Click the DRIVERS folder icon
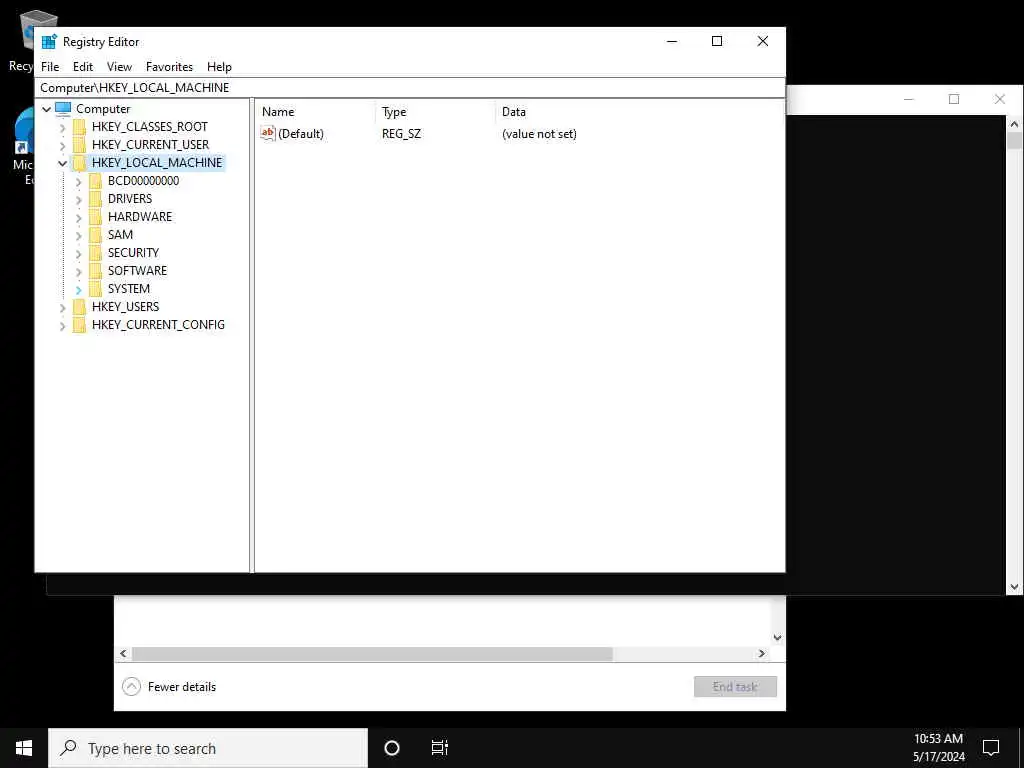Viewport: 1024px width, 768px height. [x=95, y=199]
